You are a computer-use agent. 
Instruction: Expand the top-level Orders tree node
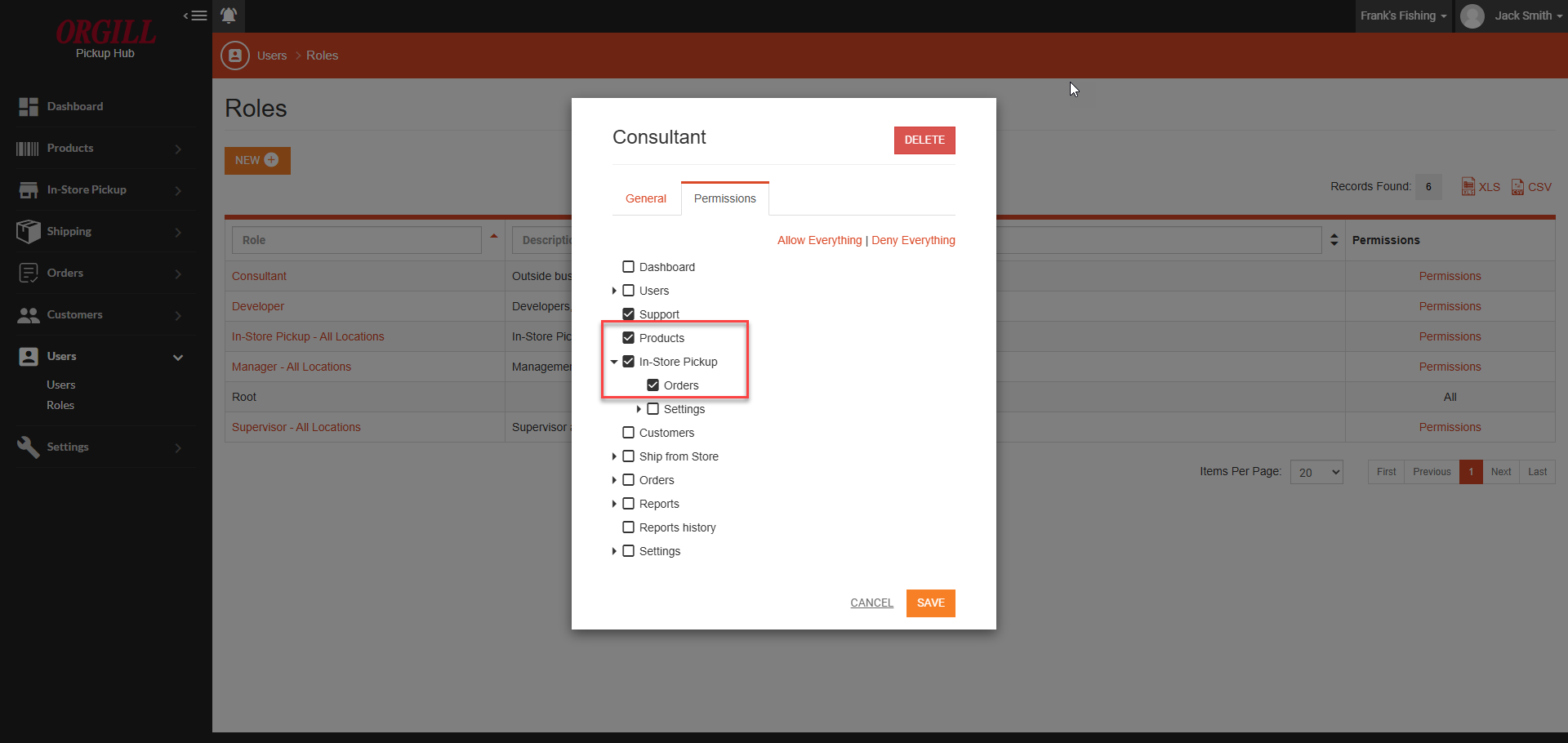pos(614,480)
